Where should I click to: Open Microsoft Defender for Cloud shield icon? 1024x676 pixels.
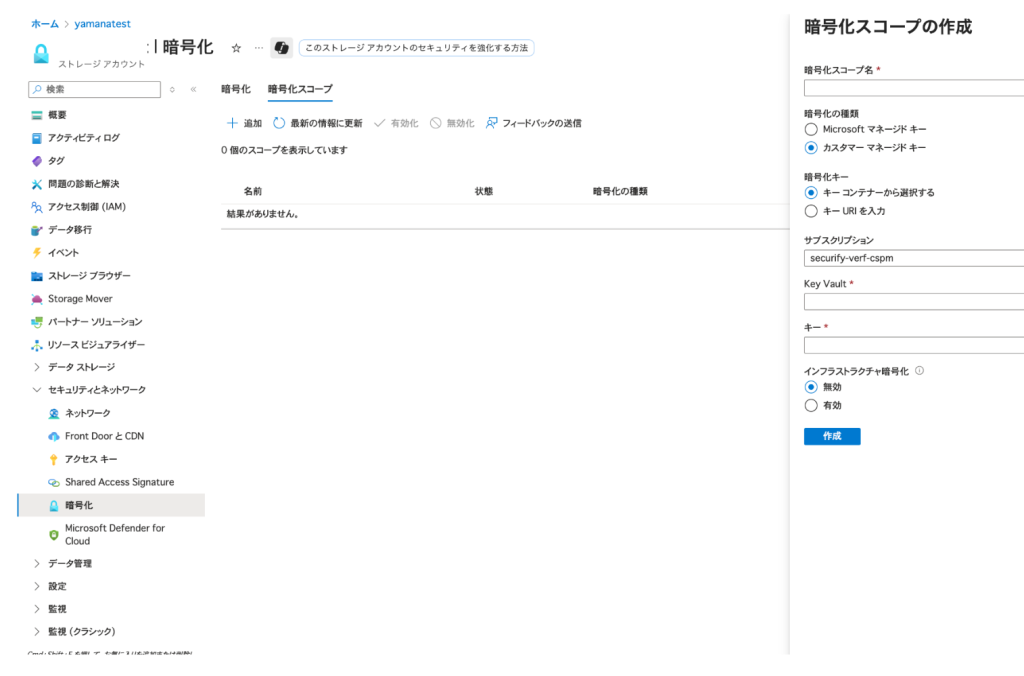tap(54, 534)
